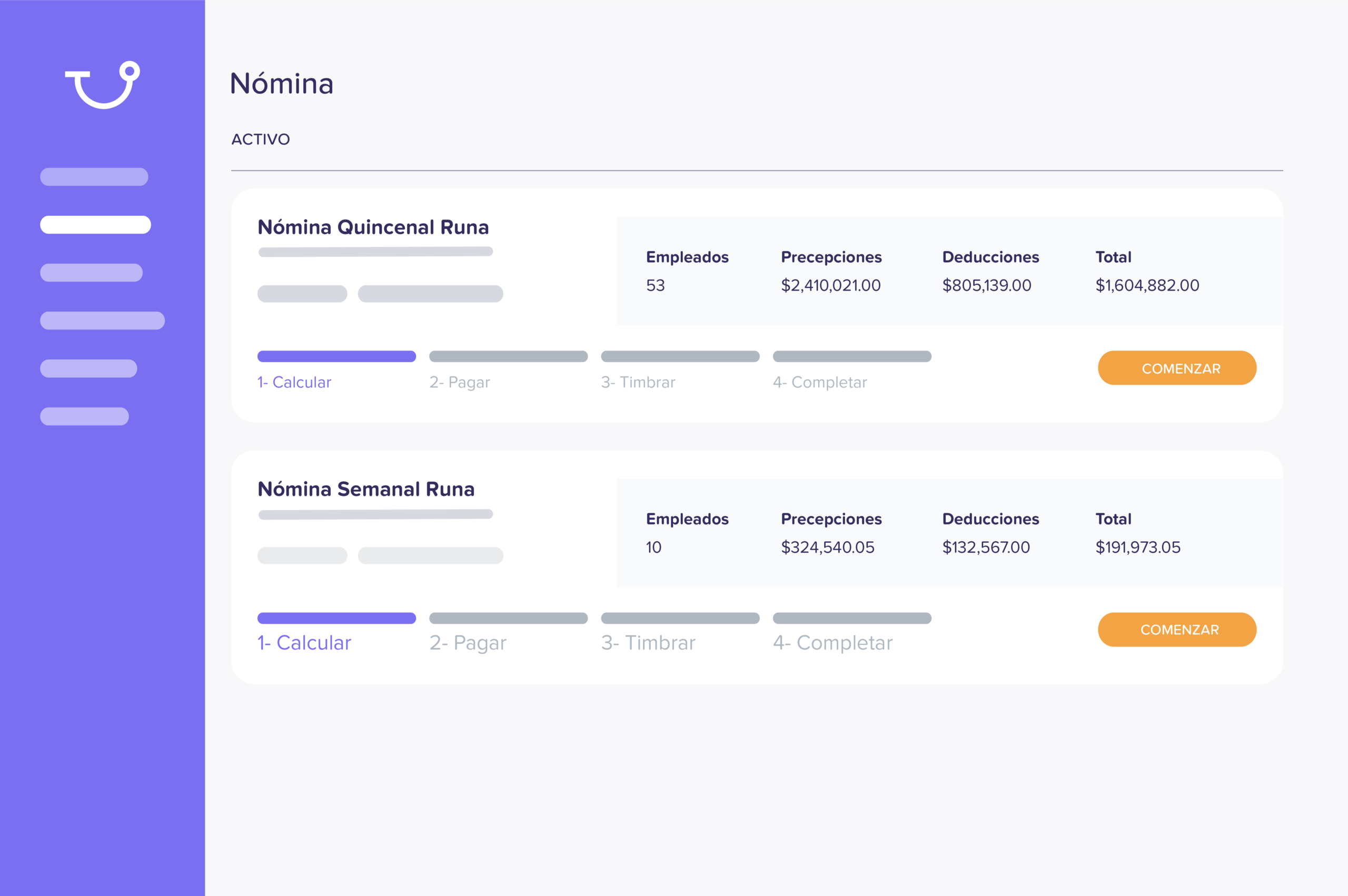Click the fourth sidebar navigation entry
This screenshot has width=1348, height=896.
tap(102, 320)
